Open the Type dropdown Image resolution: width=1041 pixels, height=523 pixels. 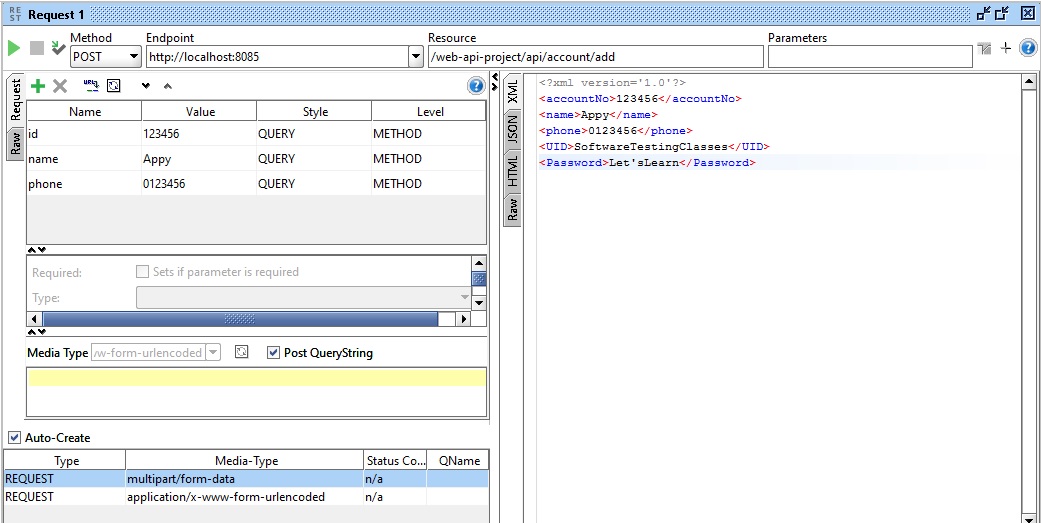tap(304, 297)
